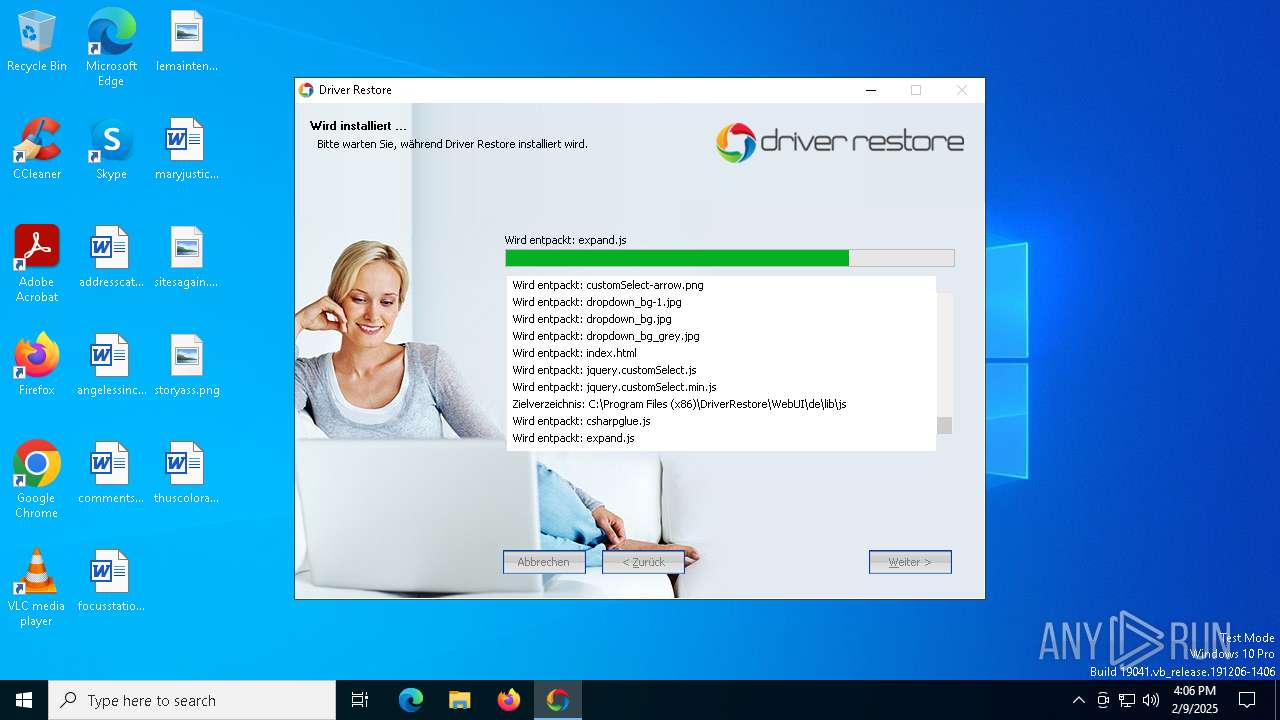Open Edge from the taskbar
This screenshot has width=1280, height=720.
411,700
